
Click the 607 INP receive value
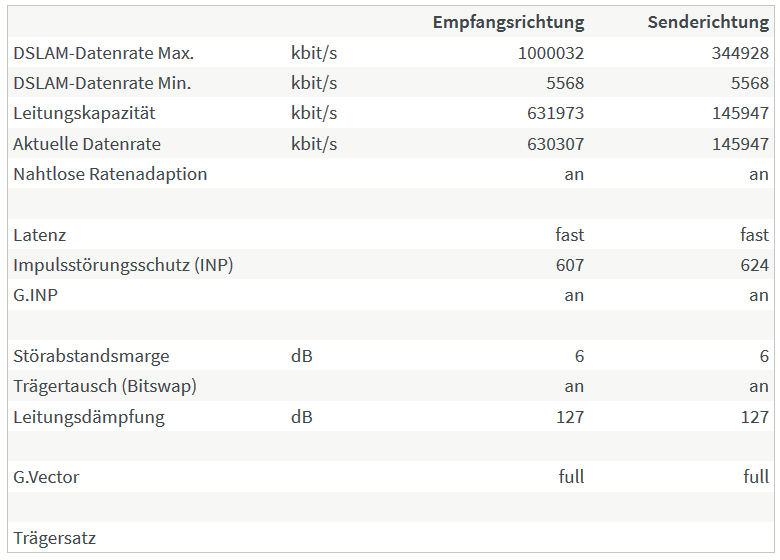570,265
